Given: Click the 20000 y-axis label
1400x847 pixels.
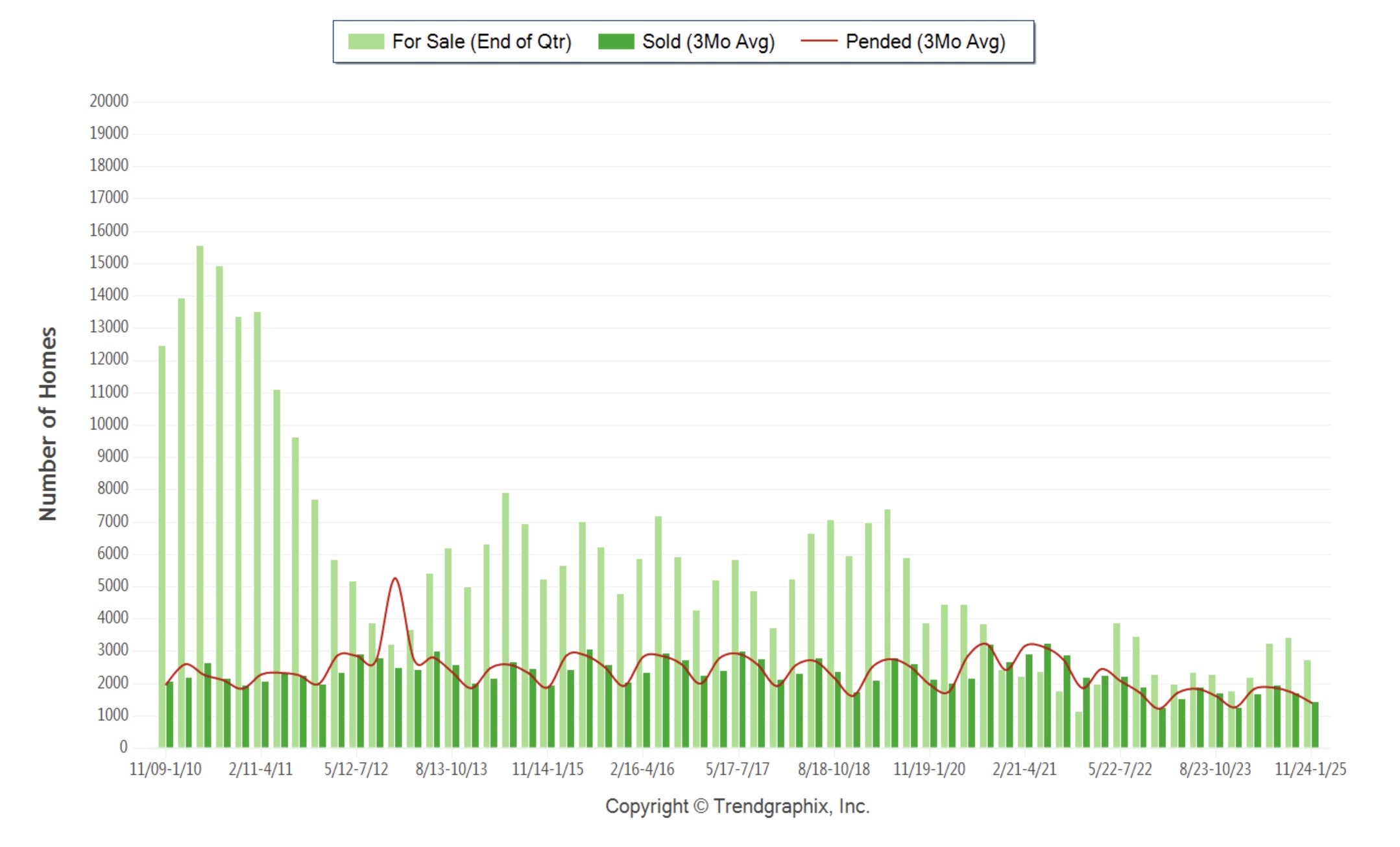Looking at the screenshot, I should click(109, 101).
